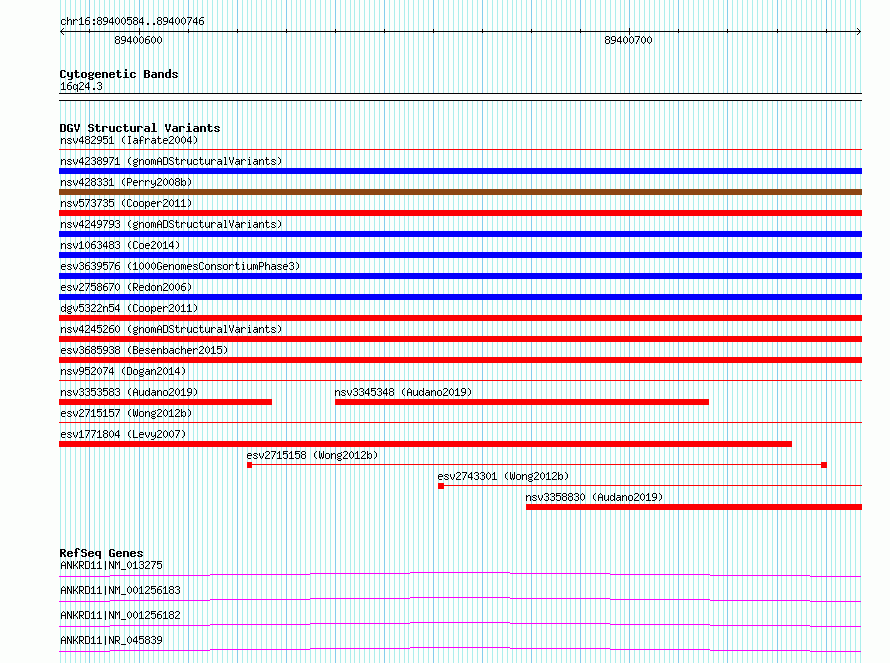Click variant label nsv3358830 (Audano2019)
Screen dimensions: 890x663
point(594,497)
